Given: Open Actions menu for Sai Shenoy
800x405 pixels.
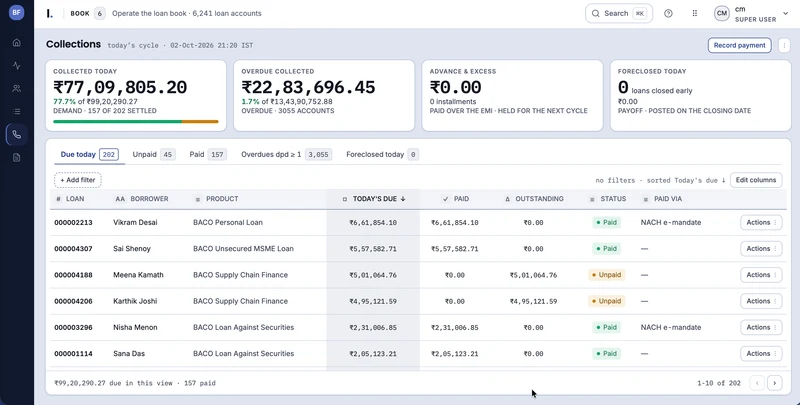Looking at the screenshot, I should pos(761,249).
